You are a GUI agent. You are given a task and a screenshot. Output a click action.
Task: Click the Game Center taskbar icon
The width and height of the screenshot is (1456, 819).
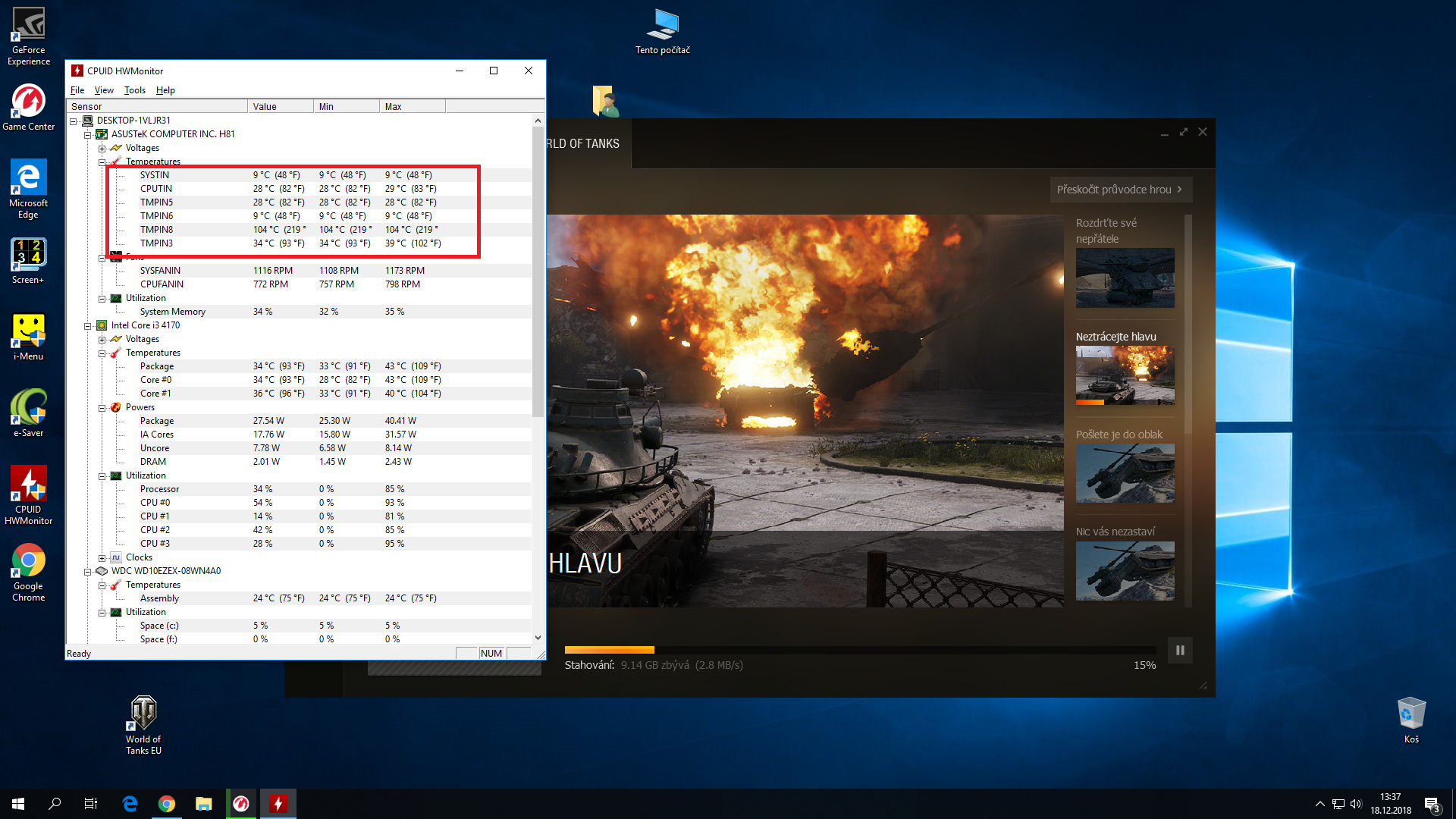[x=241, y=804]
